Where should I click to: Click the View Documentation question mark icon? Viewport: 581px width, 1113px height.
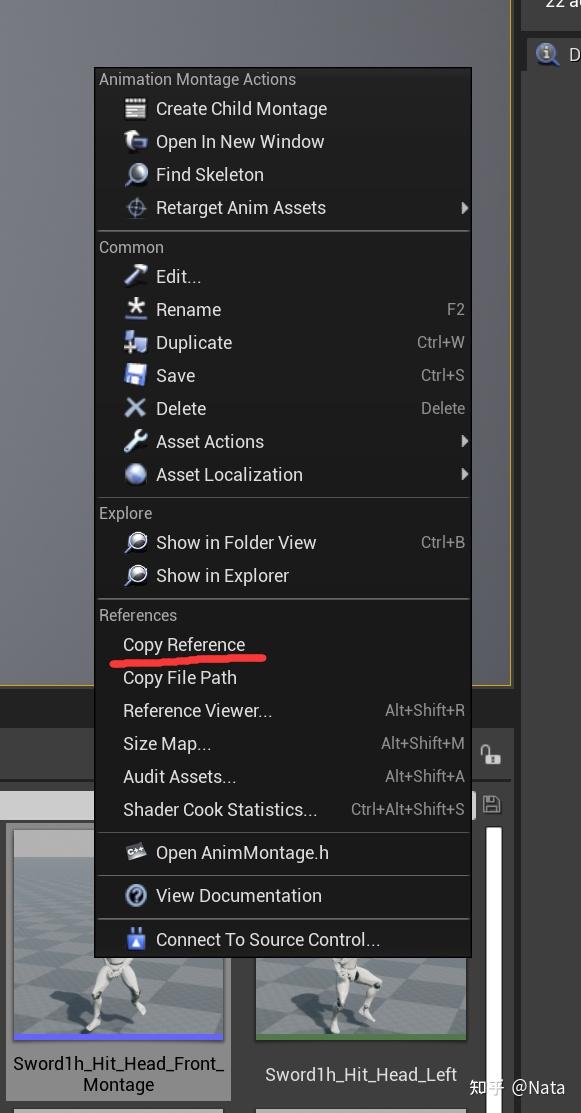136,896
